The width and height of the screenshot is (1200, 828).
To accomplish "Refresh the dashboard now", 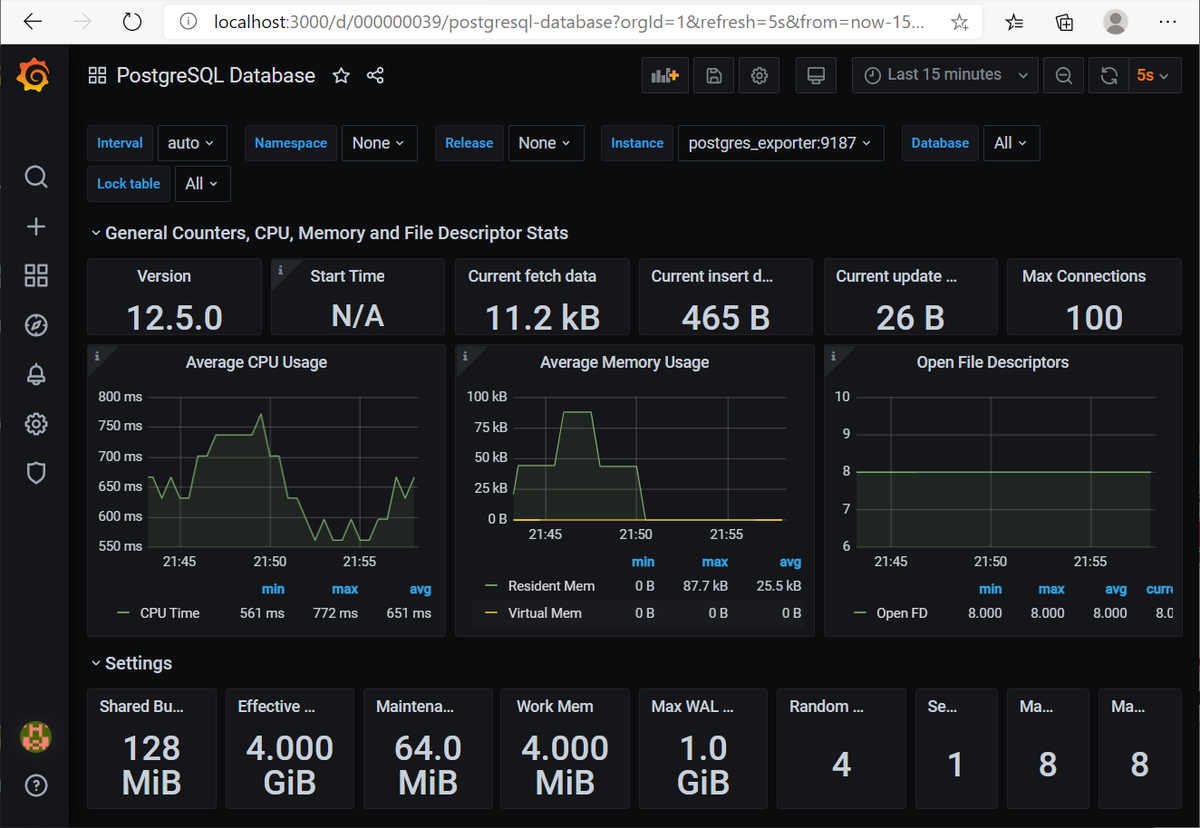I will click(x=1108, y=75).
